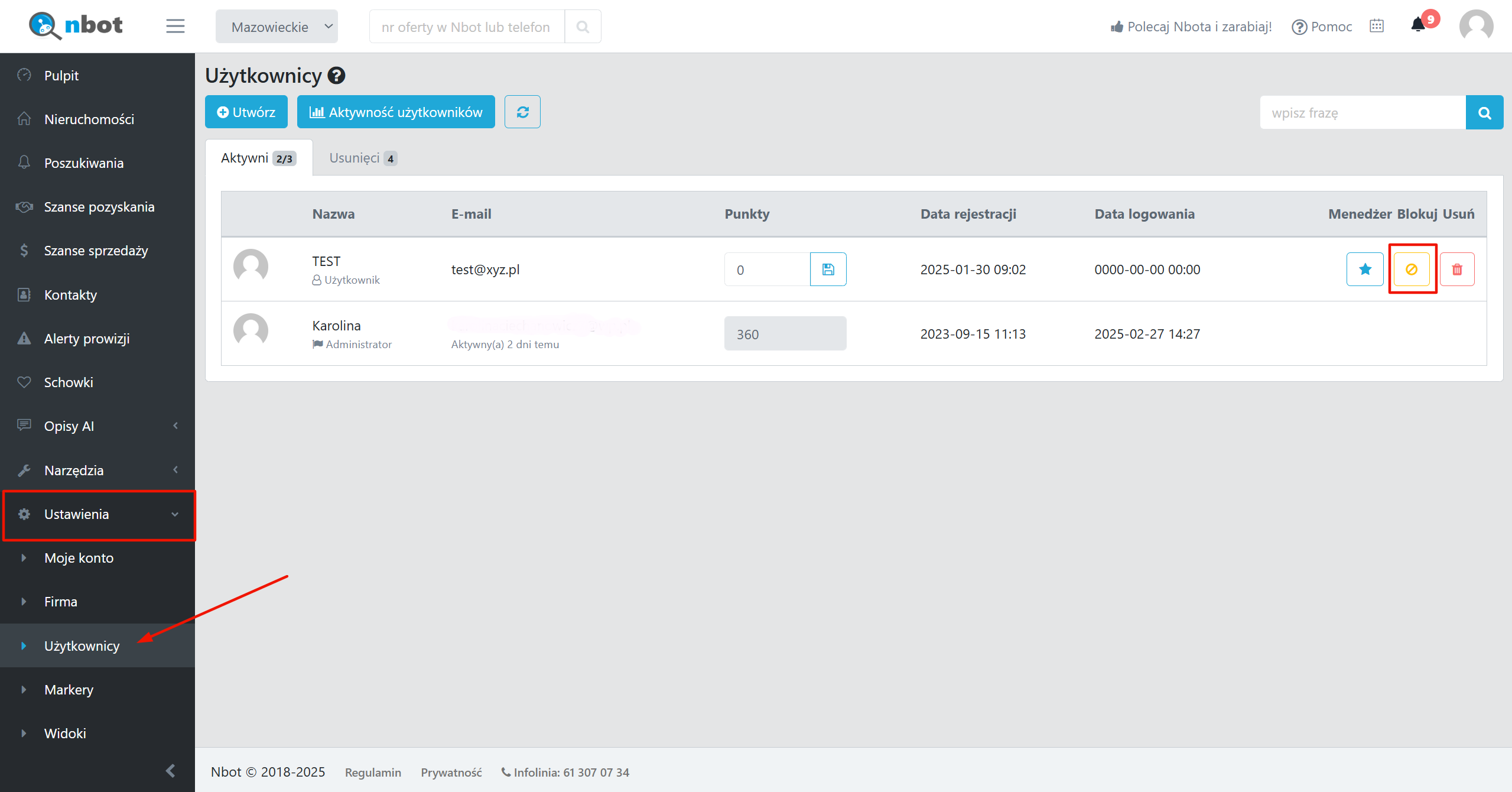Click the blue phrase search button
Screen dimensions: 1512x792
click(x=1484, y=112)
